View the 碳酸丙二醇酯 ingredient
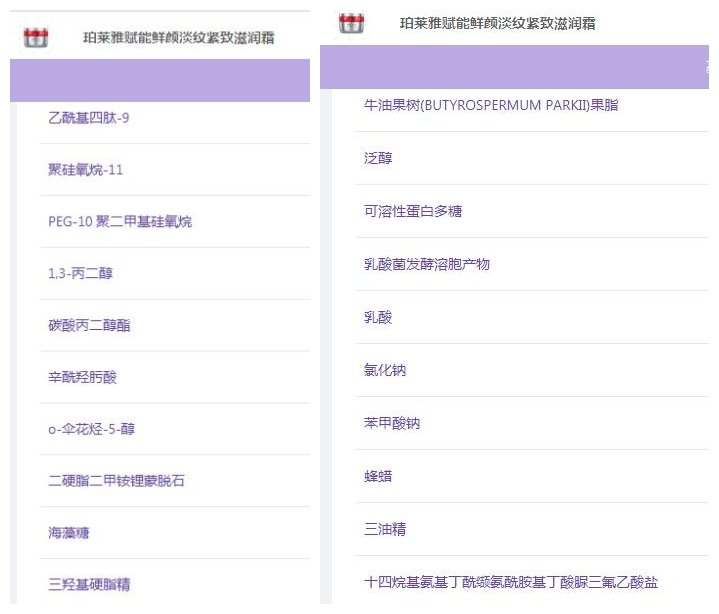This screenshot has width=719, height=614. click(89, 325)
